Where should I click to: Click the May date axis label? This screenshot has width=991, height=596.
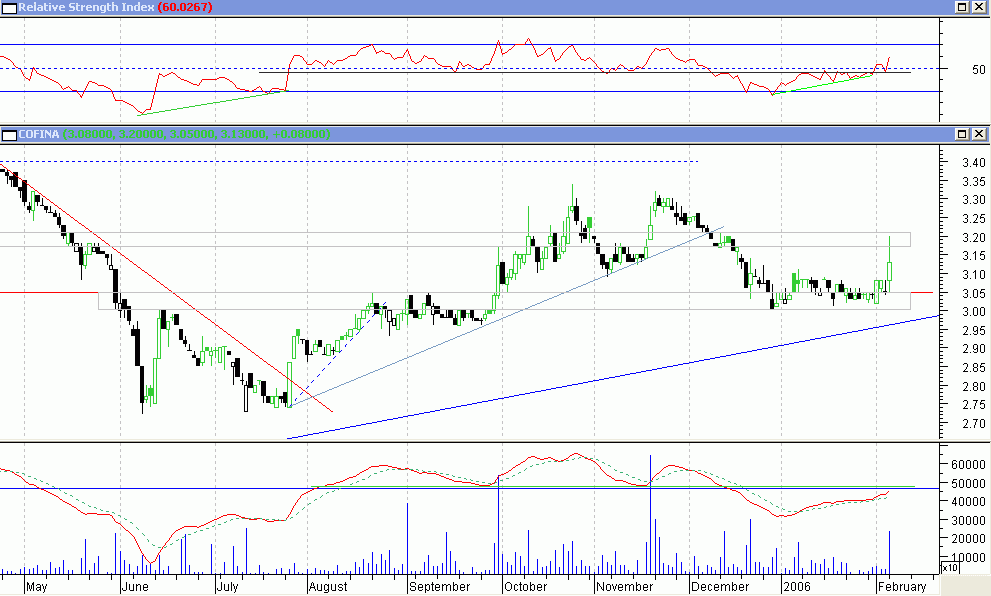tap(37, 587)
